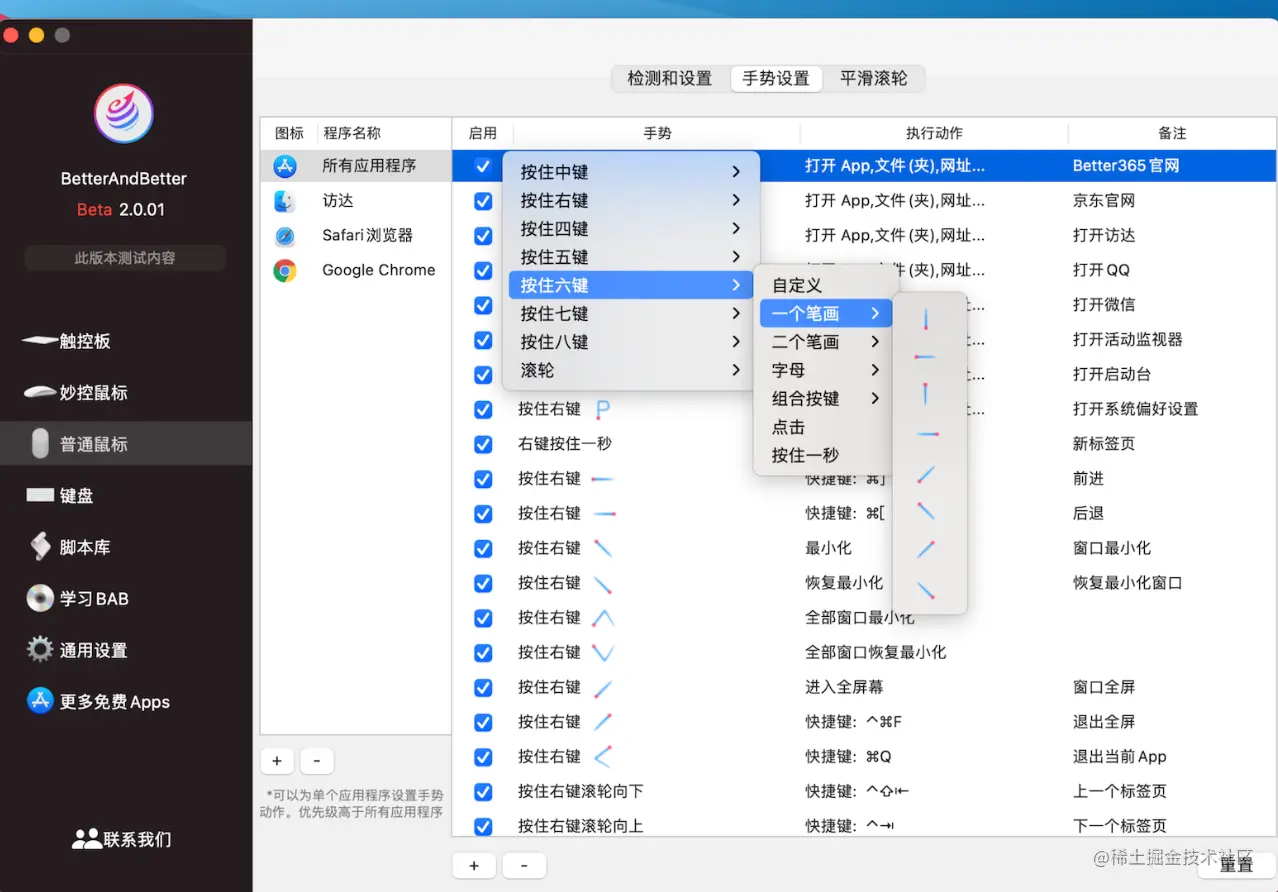Remove a gesture with the gesture-list minus button
This screenshot has height=892, width=1278.
(x=524, y=866)
